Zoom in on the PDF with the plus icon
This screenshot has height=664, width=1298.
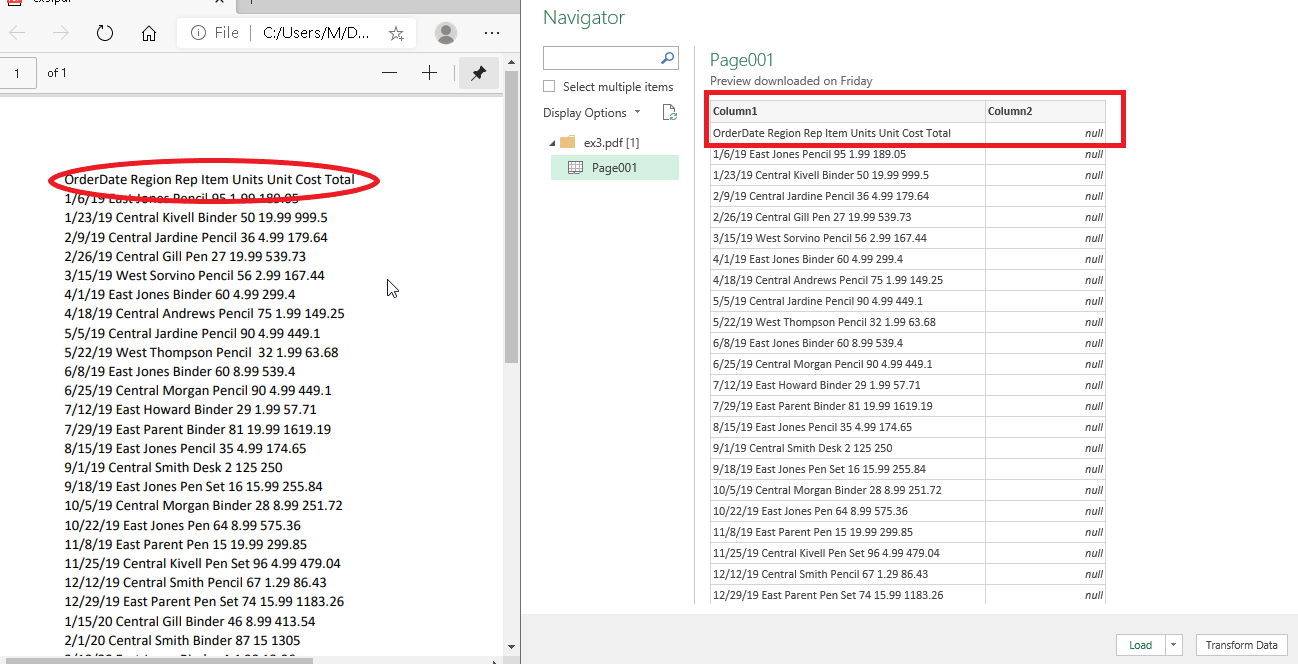point(429,72)
